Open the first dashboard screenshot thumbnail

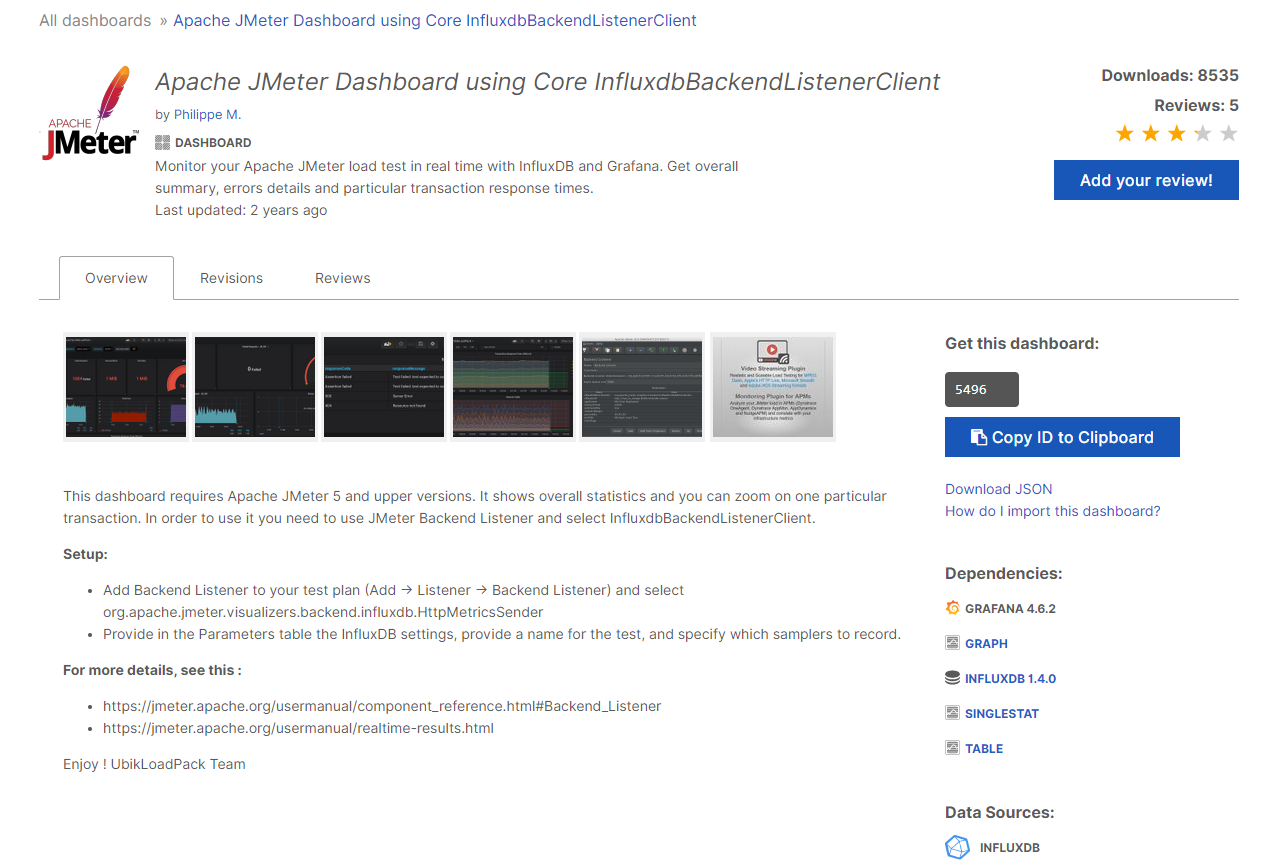[x=125, y=386]
